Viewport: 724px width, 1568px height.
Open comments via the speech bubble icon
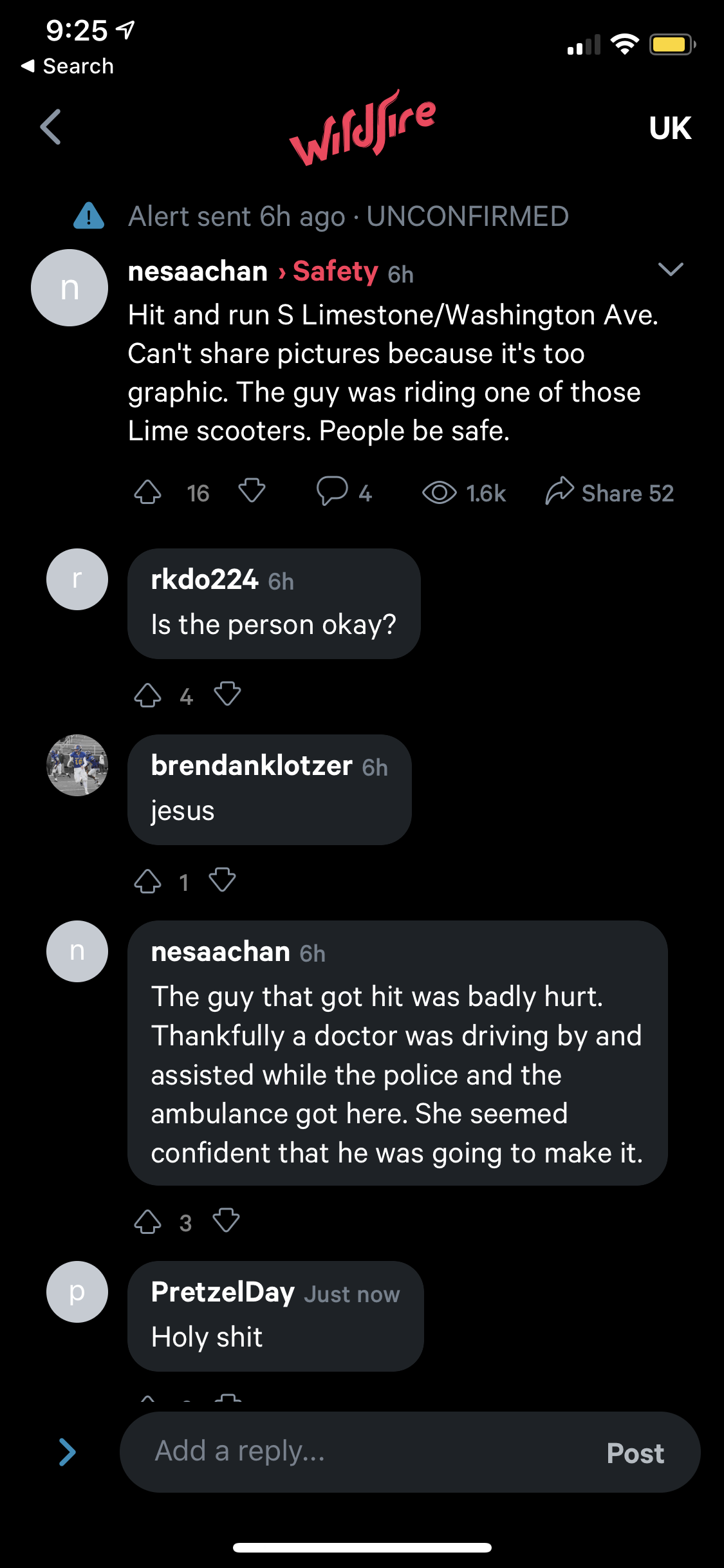(332, 491)
